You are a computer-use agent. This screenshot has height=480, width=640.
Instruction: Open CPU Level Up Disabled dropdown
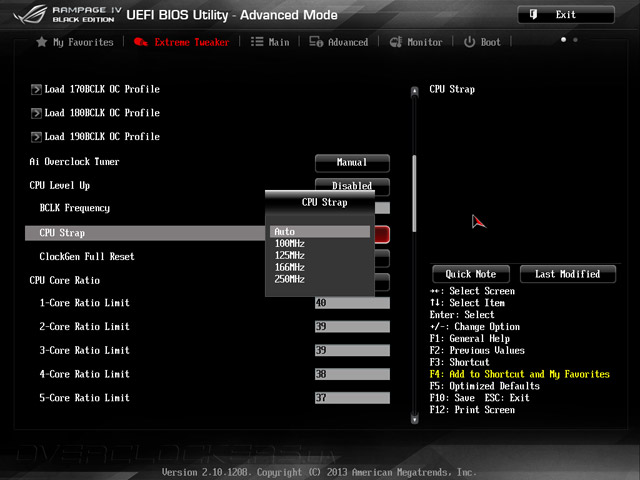pos(352,184)
